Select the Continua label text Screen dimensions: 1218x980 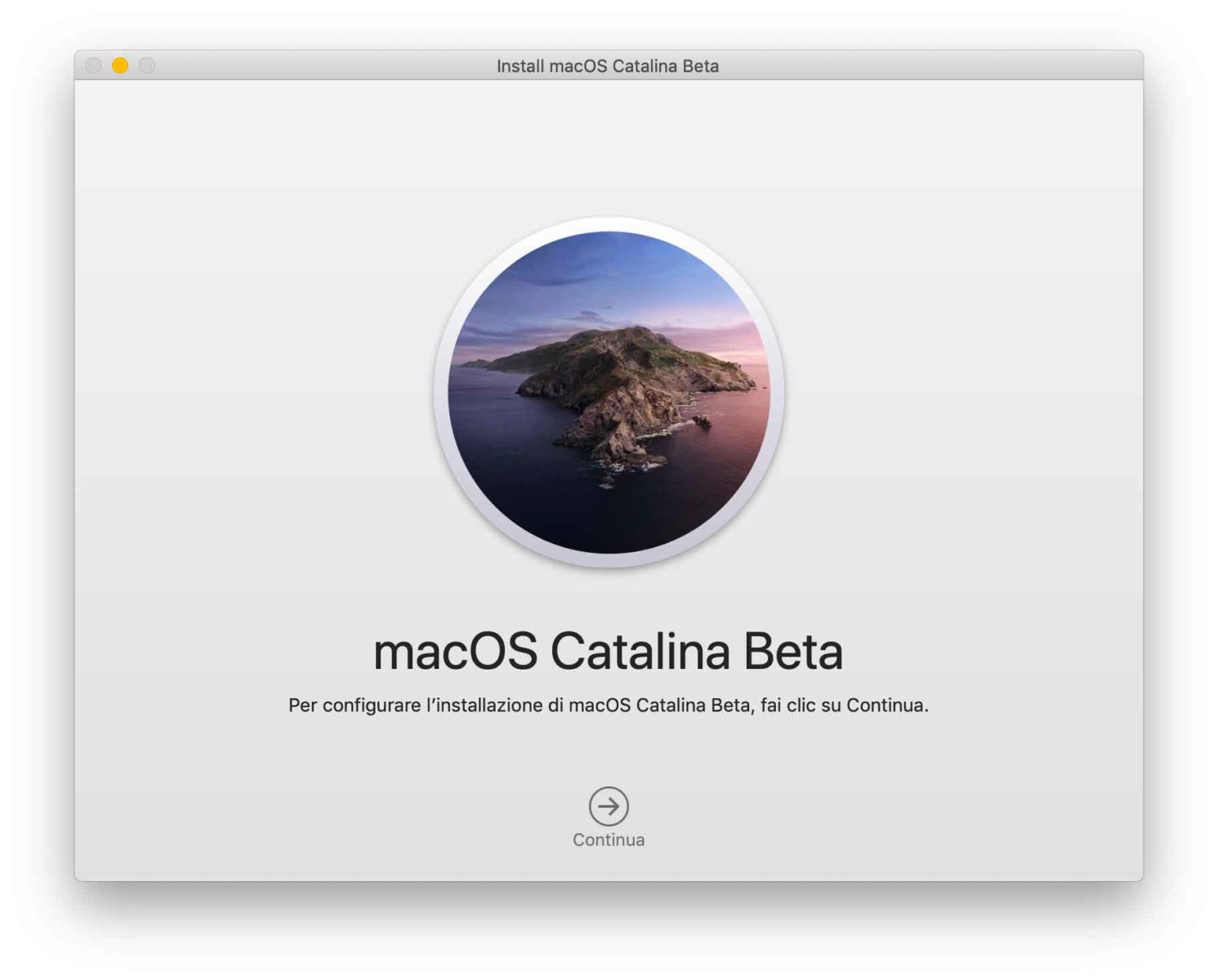[x=608, y=838]
